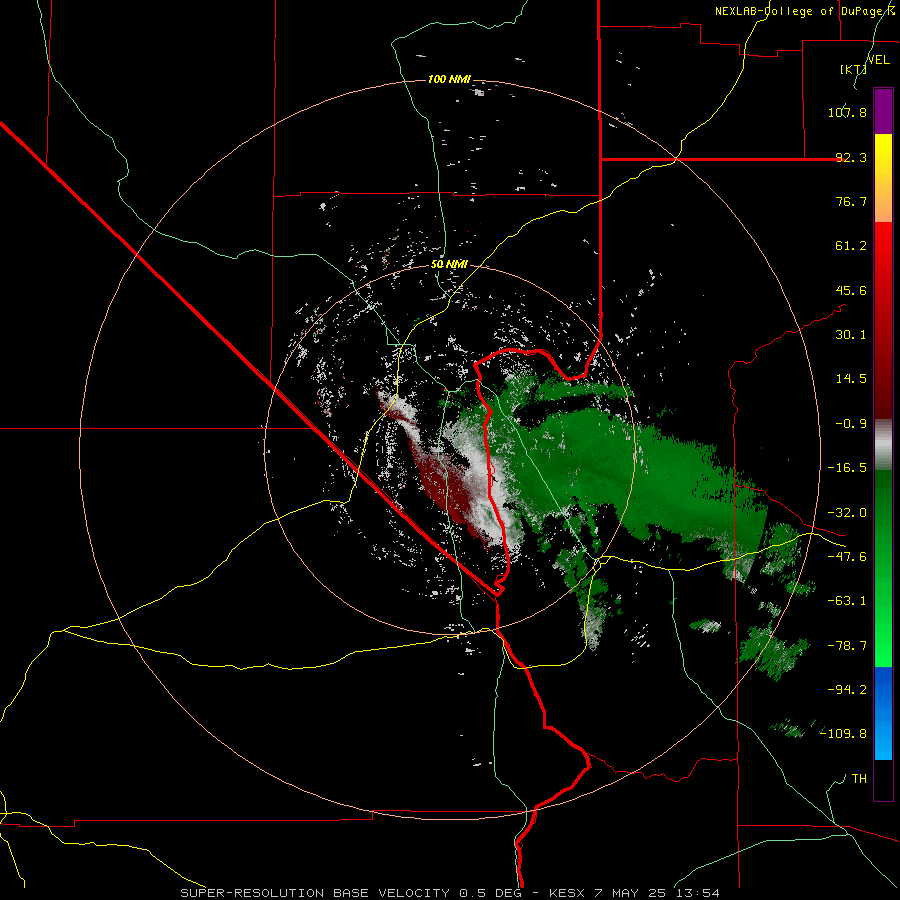
Task: Click the gray near-zero segment of velocity scale
Action: click(883, 445)
